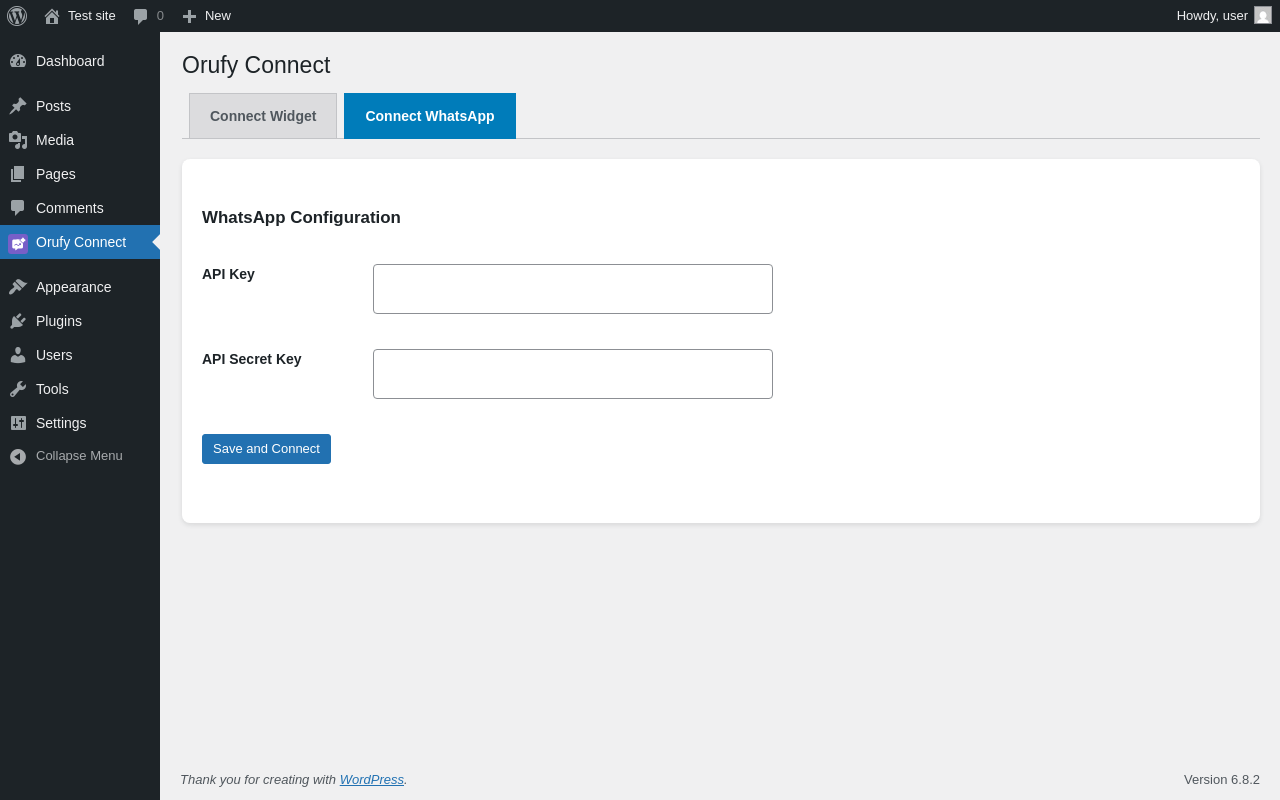Click the comment count 0 in admin bar

[160, 16]
